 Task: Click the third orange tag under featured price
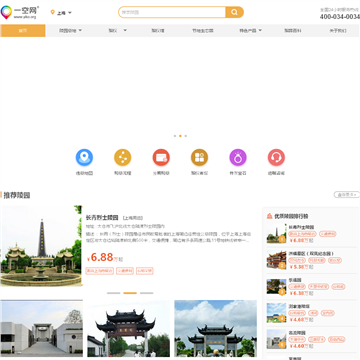point(145,271)
